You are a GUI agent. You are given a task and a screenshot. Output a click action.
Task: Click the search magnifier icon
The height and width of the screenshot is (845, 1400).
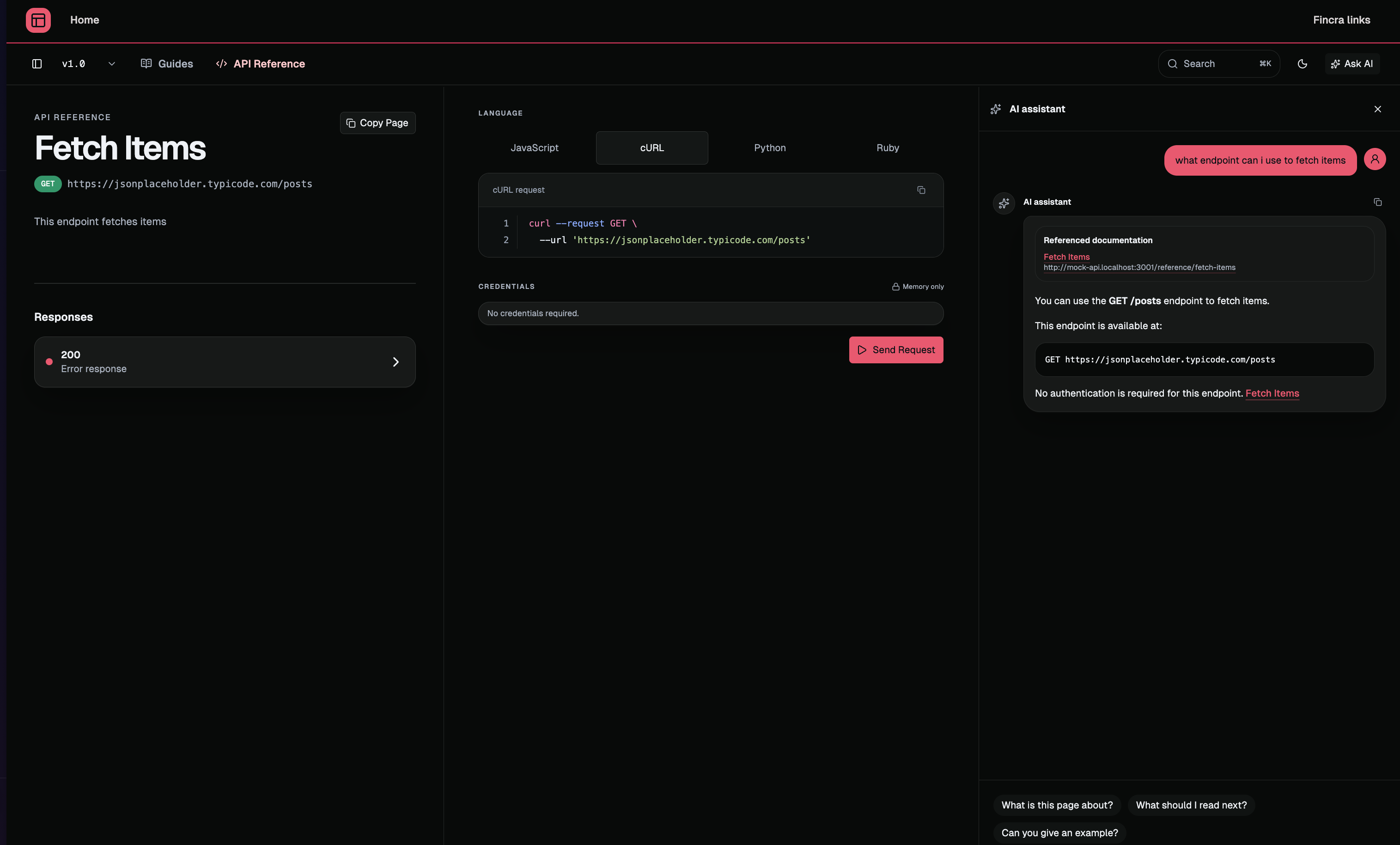coord(1172,64)
